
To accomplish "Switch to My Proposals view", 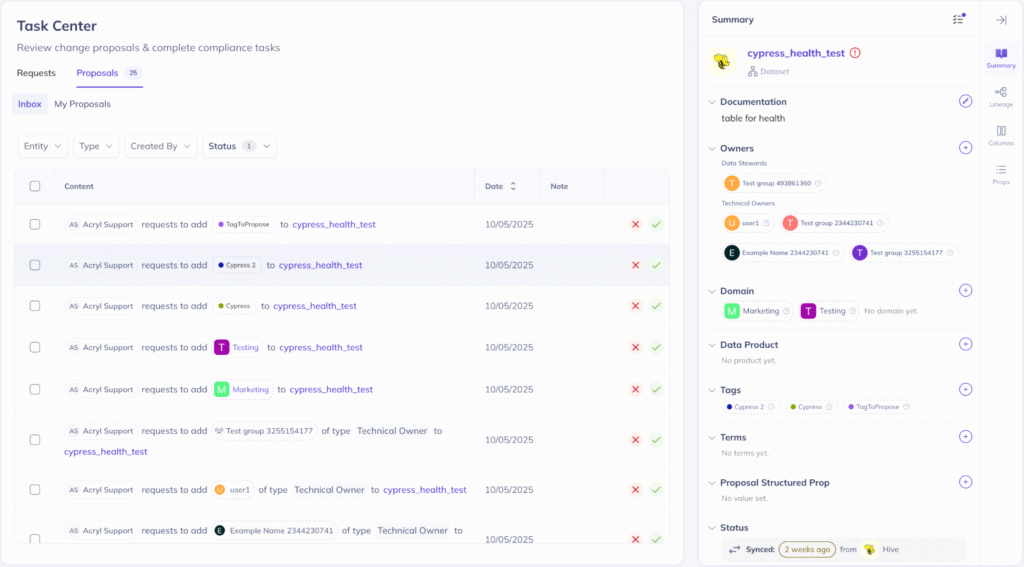I will pos(82,104).
